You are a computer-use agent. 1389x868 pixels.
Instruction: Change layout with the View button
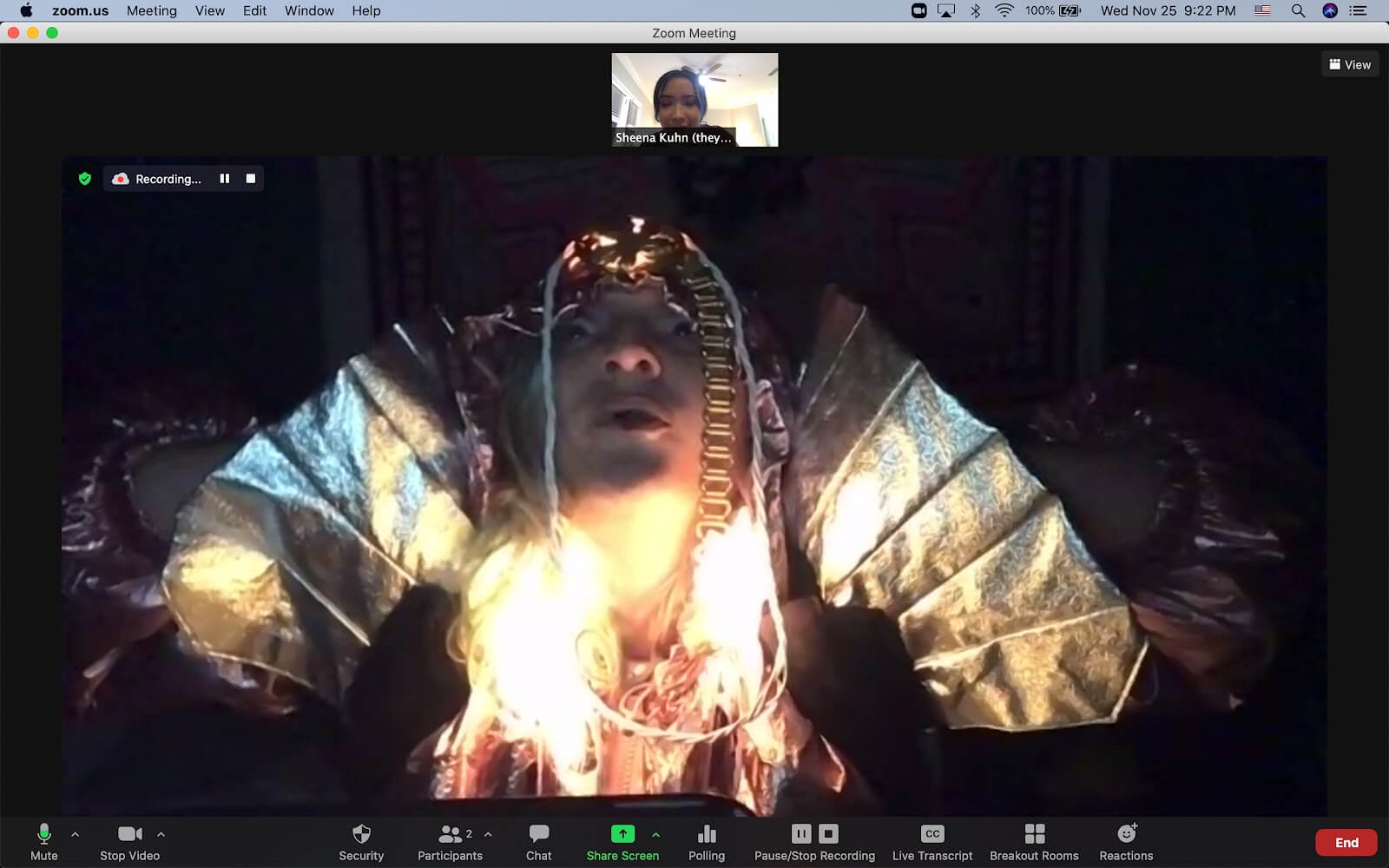coord(1350,64)
